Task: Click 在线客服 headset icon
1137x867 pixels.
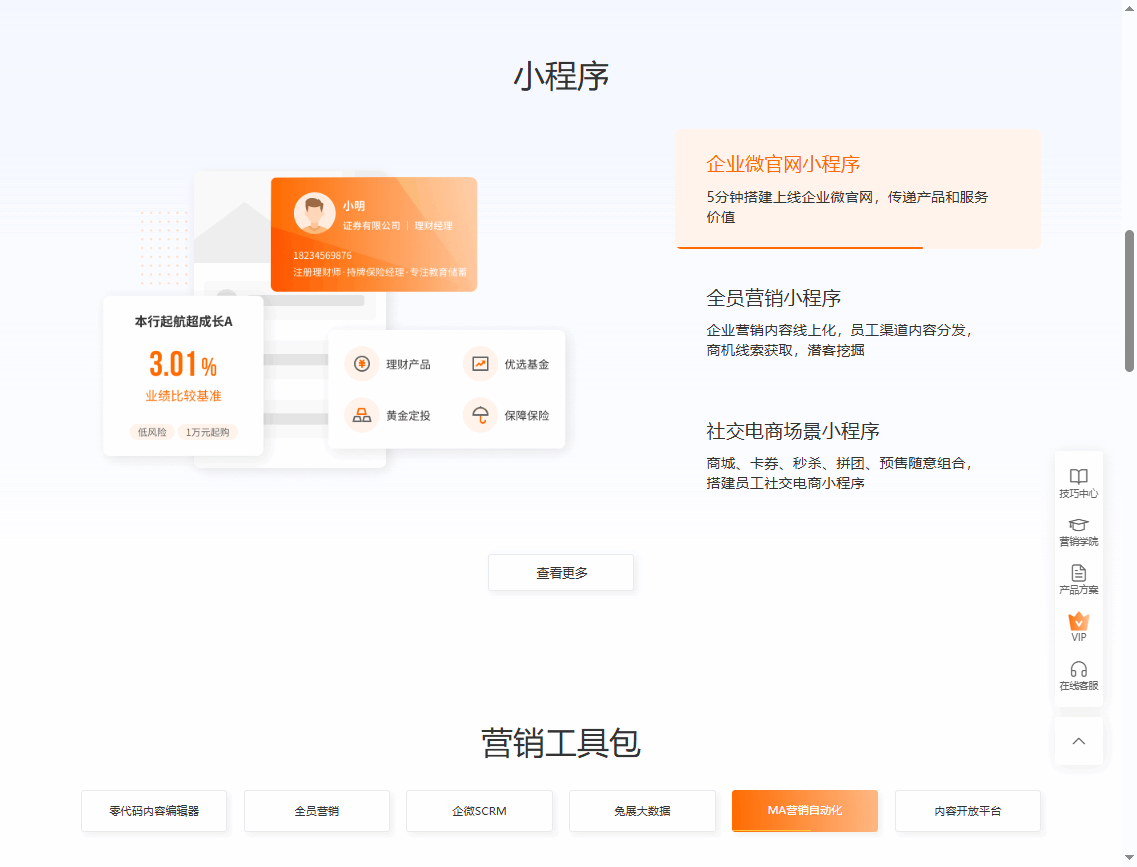Action: pos(1078,669)
